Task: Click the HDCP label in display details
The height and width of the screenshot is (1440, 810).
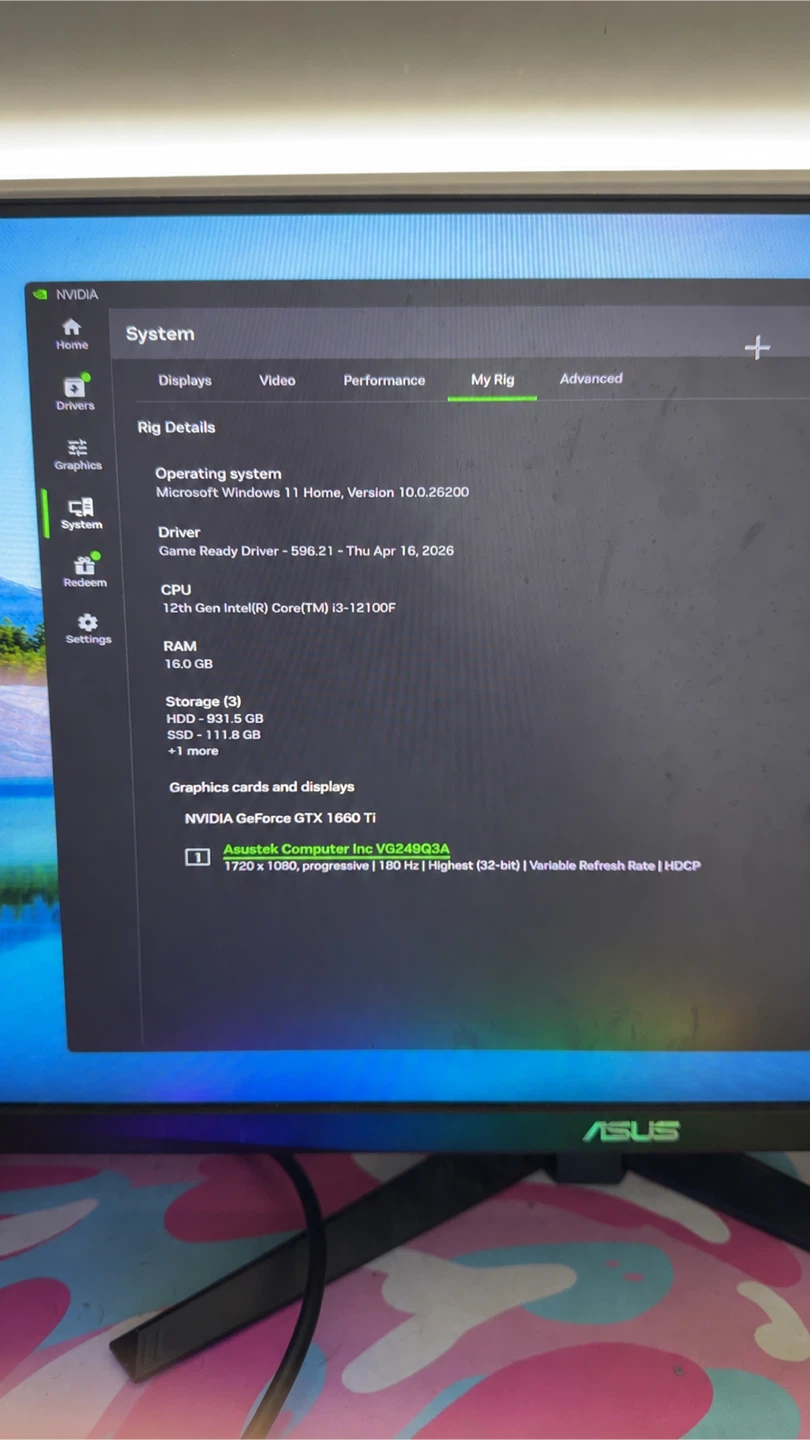Action: point(682,866)
